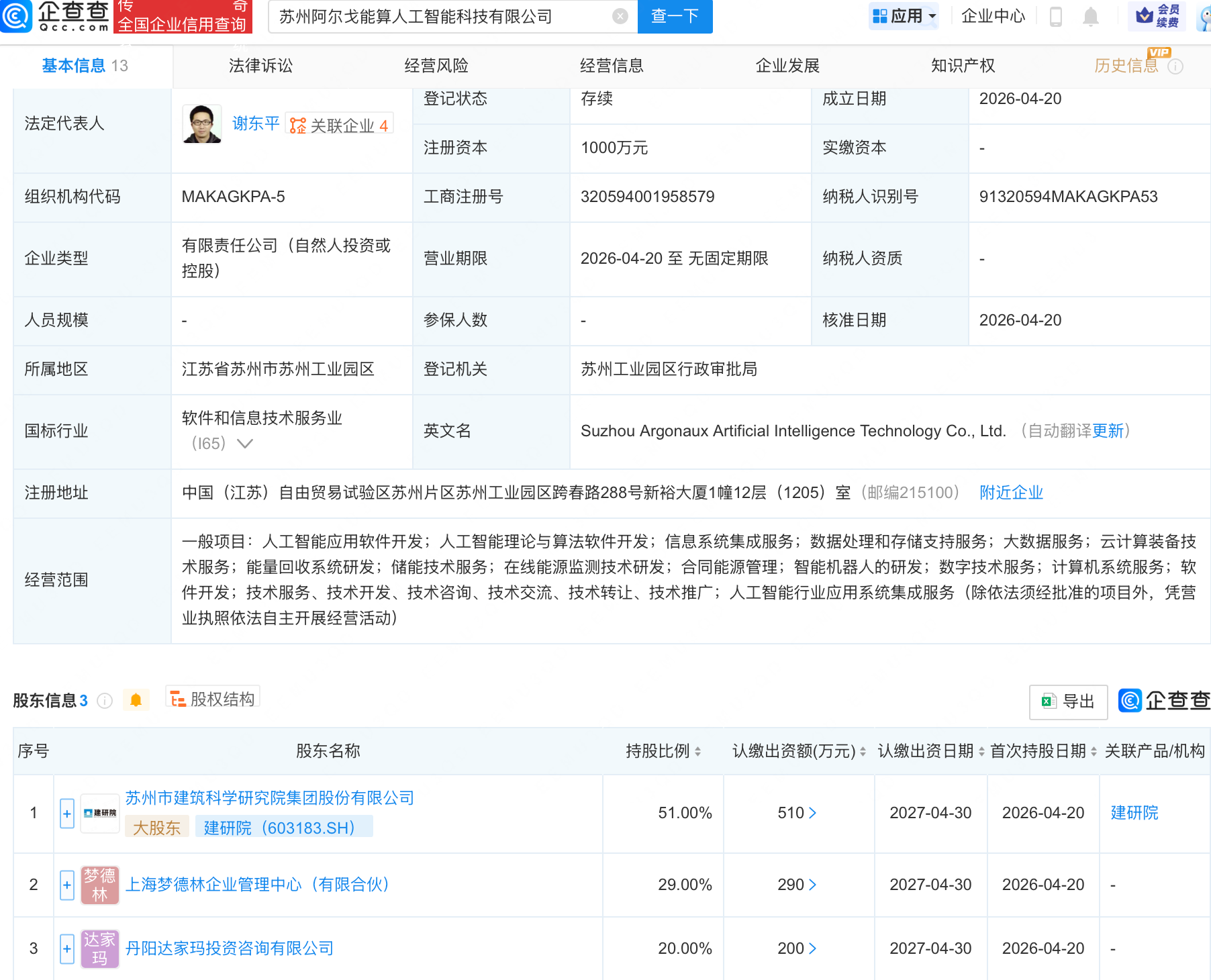Open the 应用 dropdown
The image size is (1211, 980).
[x=903, y=15]
